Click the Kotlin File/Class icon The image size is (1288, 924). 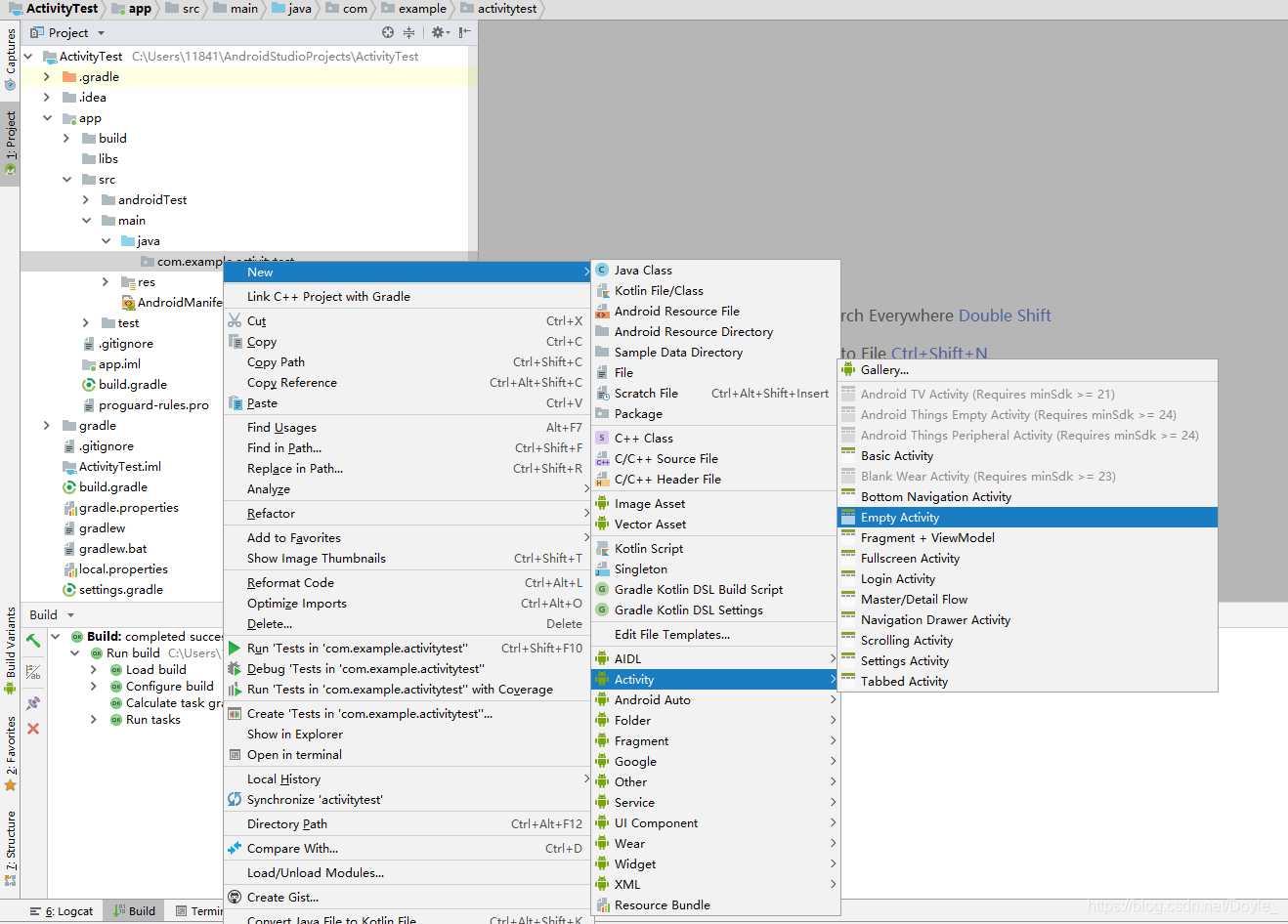pyautogui.click(x=602, y=290)
